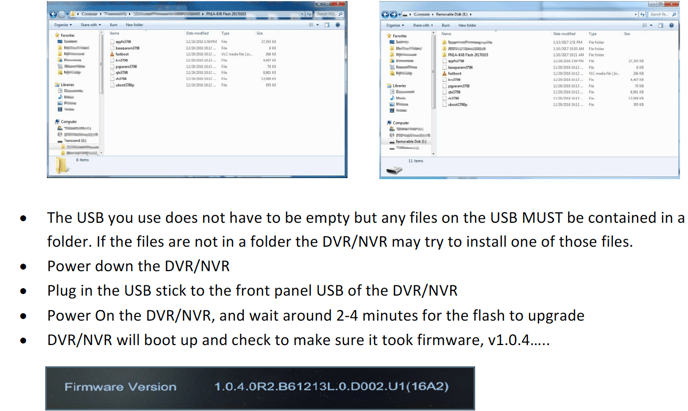Click the left window navigation pane scrollbar
688x411 pixels.
tap(102, 90)
